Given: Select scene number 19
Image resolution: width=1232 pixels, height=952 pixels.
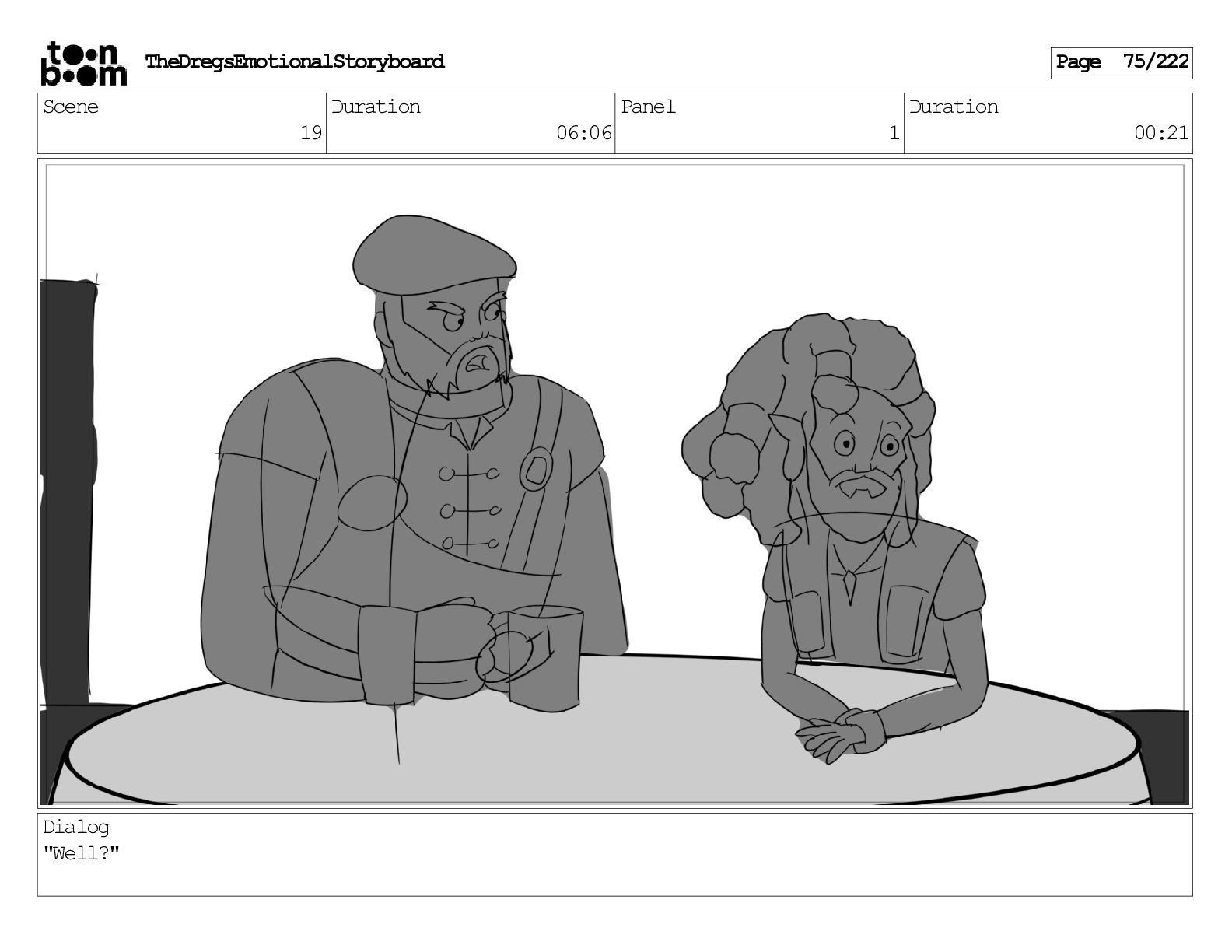Looking at the screenshot, I should tap(311, 133).
